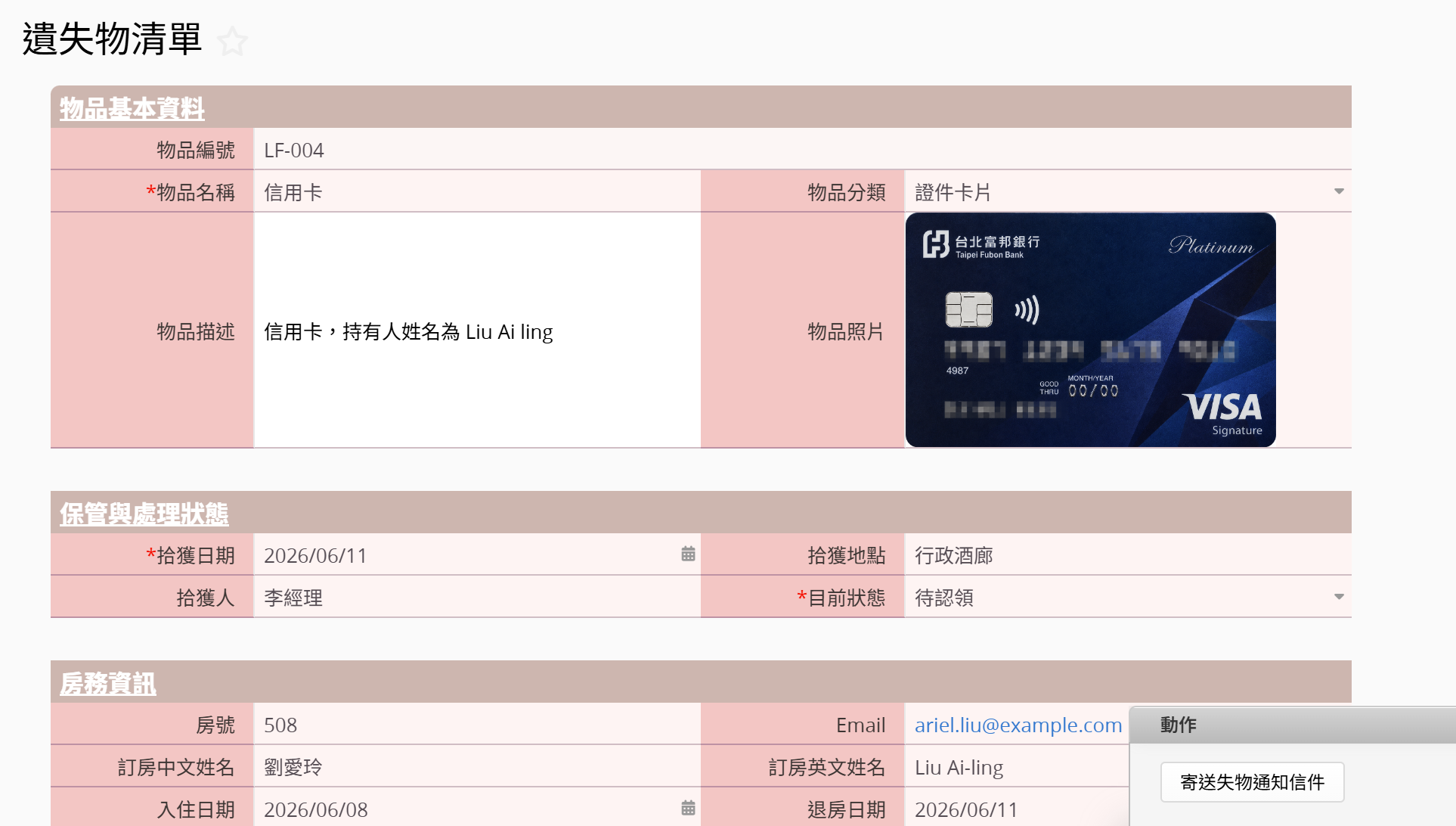The image size is (1456, 826).
Task: Select the 物品編號 value LF-004
Action: coord(294,151)
